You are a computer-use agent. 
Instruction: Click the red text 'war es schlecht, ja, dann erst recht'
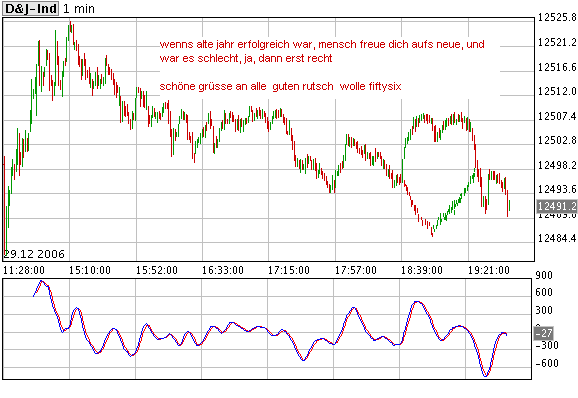coord(246,58)
